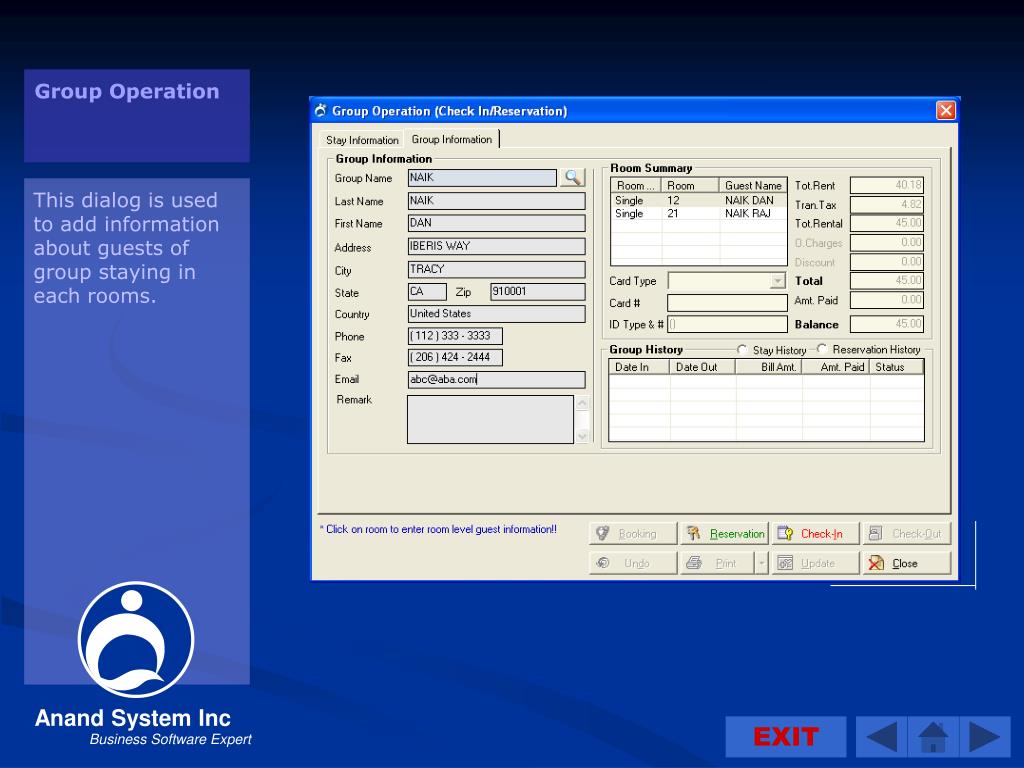Go to previous slide with left arrow

point(881,737)
